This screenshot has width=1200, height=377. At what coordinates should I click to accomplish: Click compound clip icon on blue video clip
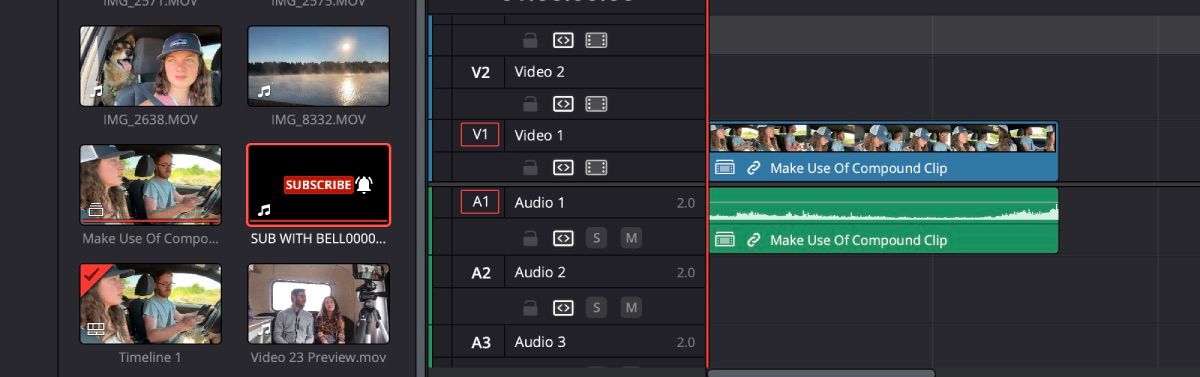(726, 168)
